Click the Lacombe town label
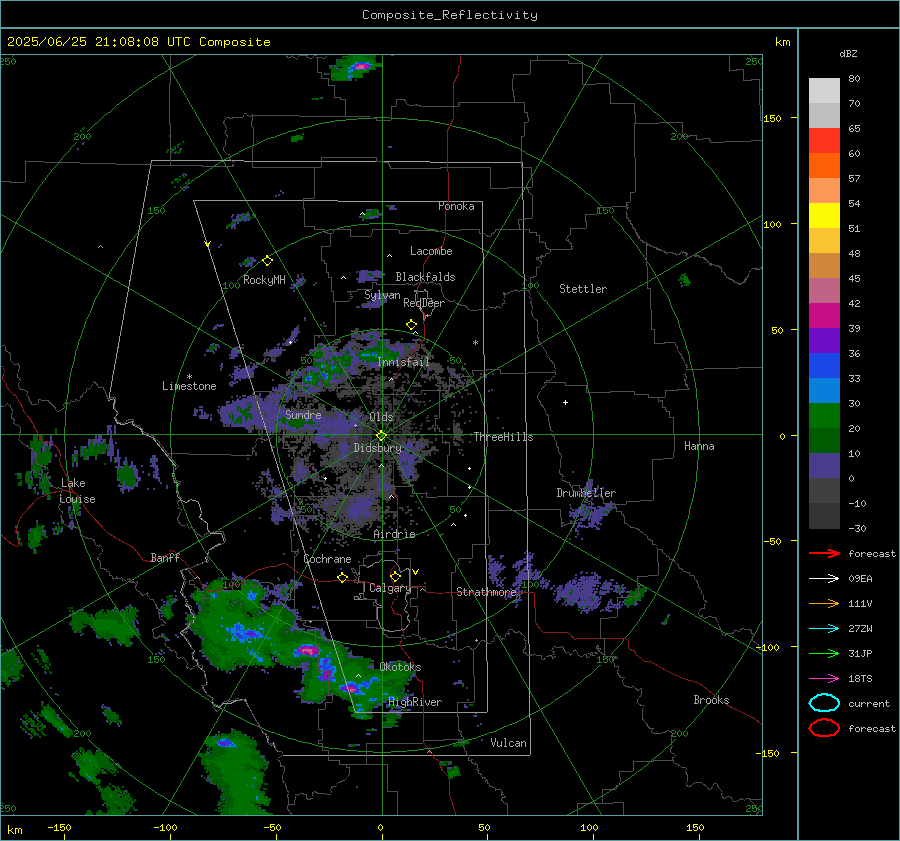Viewport: 900px width, 841px height. (431, 251)
